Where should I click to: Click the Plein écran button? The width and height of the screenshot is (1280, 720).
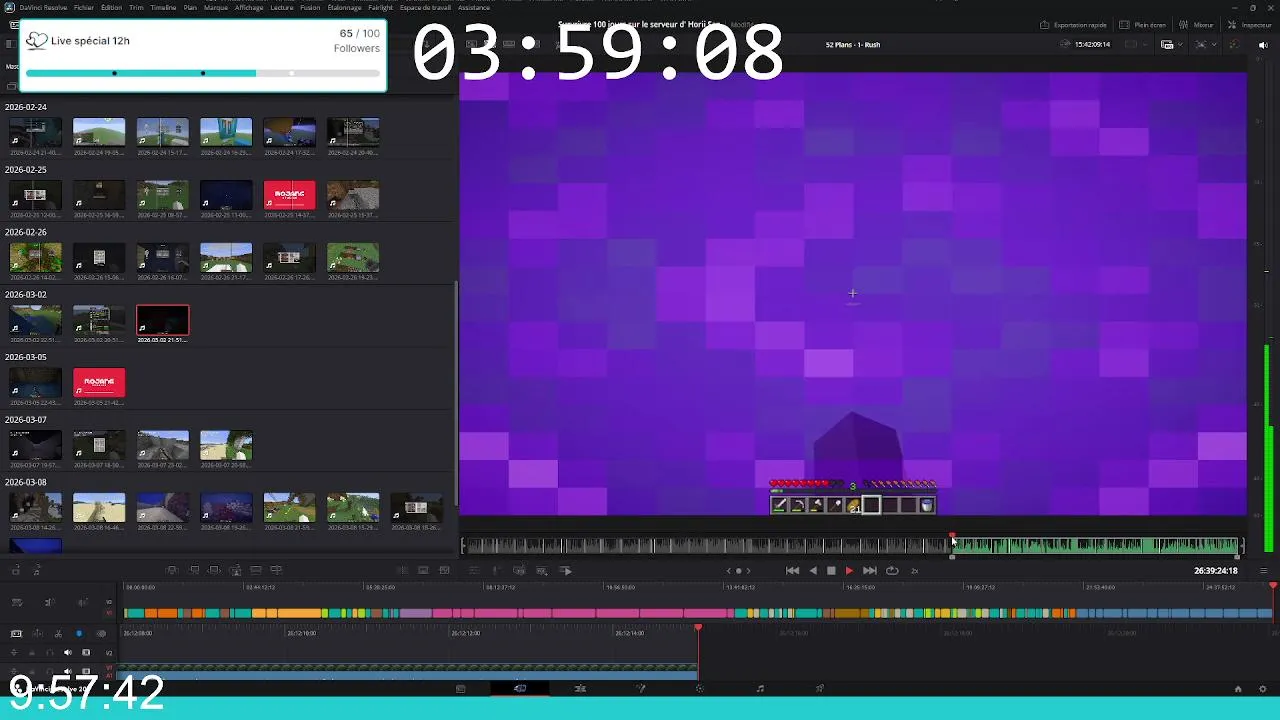(x=1143, y=25)
